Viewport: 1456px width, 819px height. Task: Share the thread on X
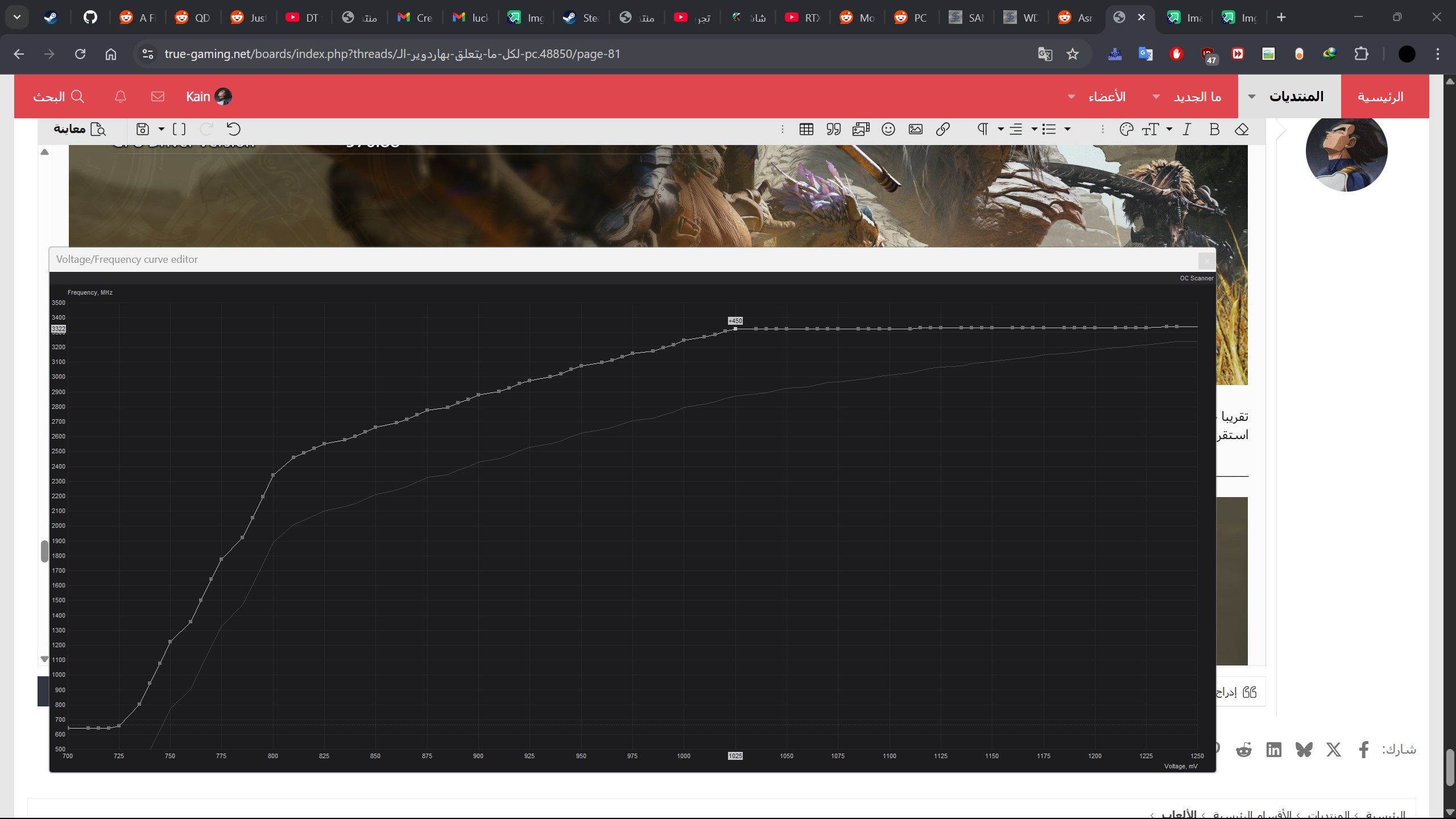click(x=1334, y=750)
